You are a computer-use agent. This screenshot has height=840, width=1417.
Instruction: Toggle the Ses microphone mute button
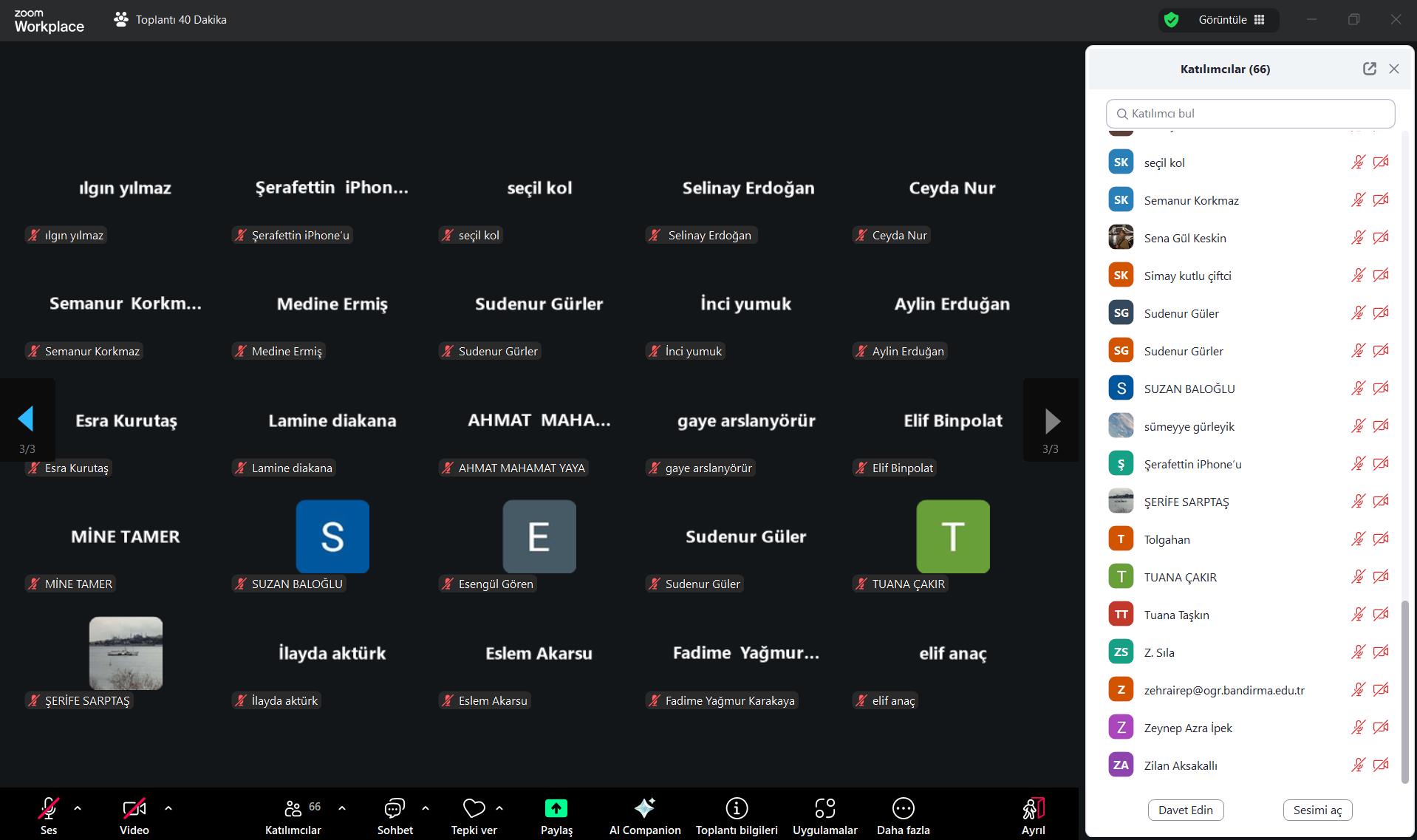point(49,808)
